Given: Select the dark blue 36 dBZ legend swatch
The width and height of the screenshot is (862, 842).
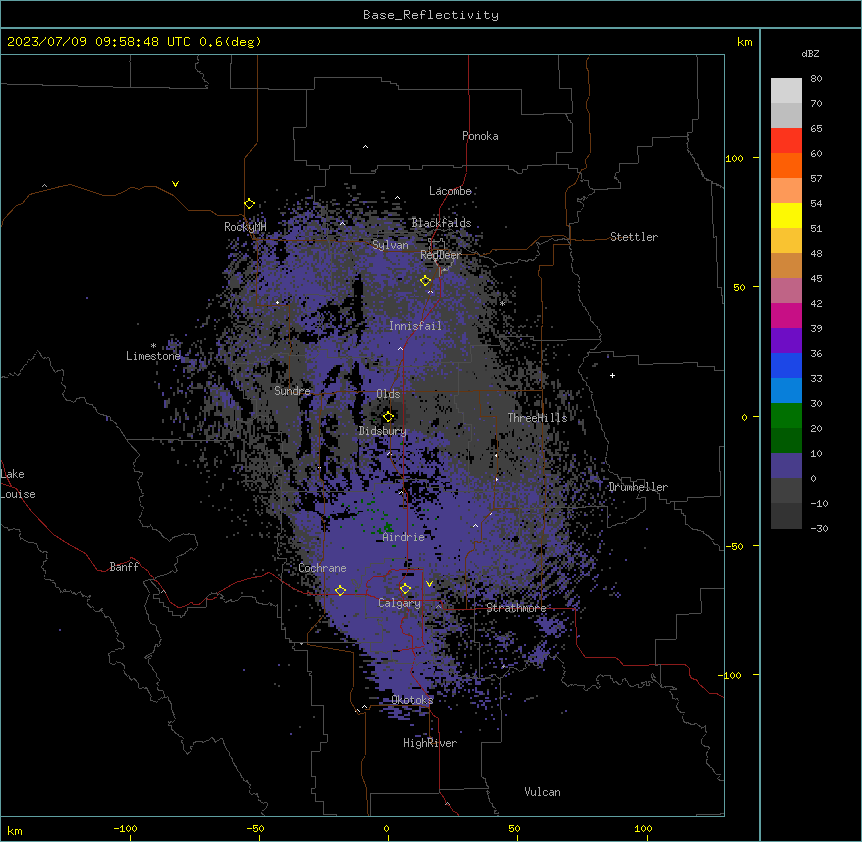Looking at the screenshot, I should tap(786, 365).
